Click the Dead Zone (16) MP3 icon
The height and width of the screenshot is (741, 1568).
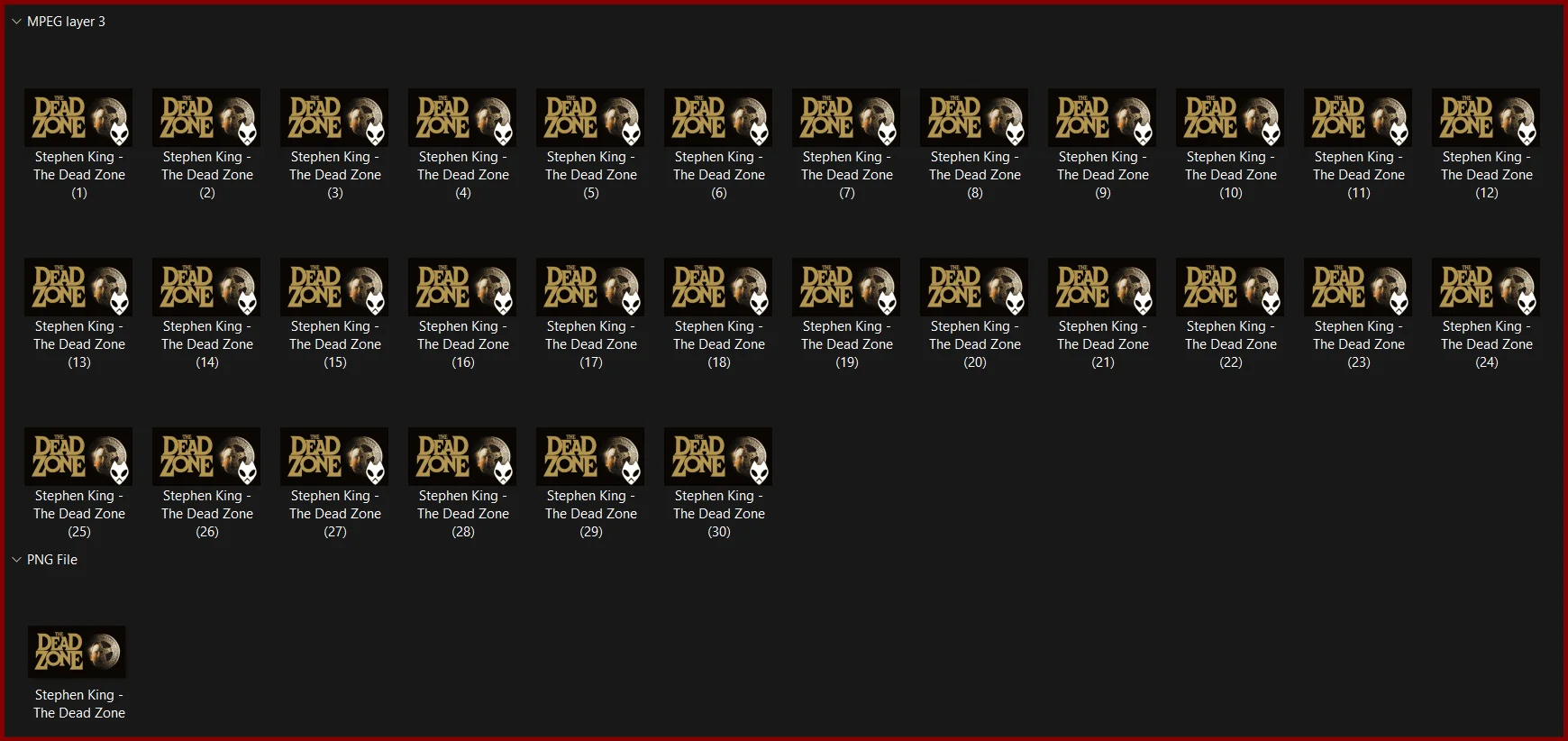pyautogui.click(x=462, y=287)
